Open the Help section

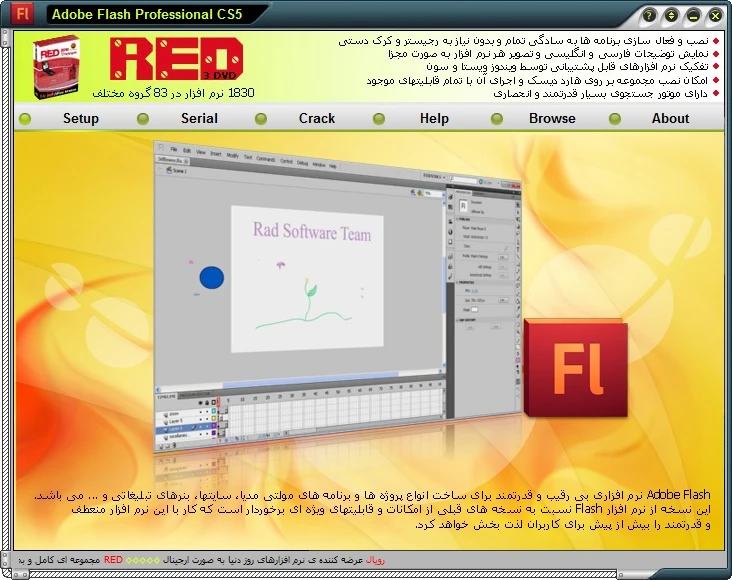coord(434,118)
